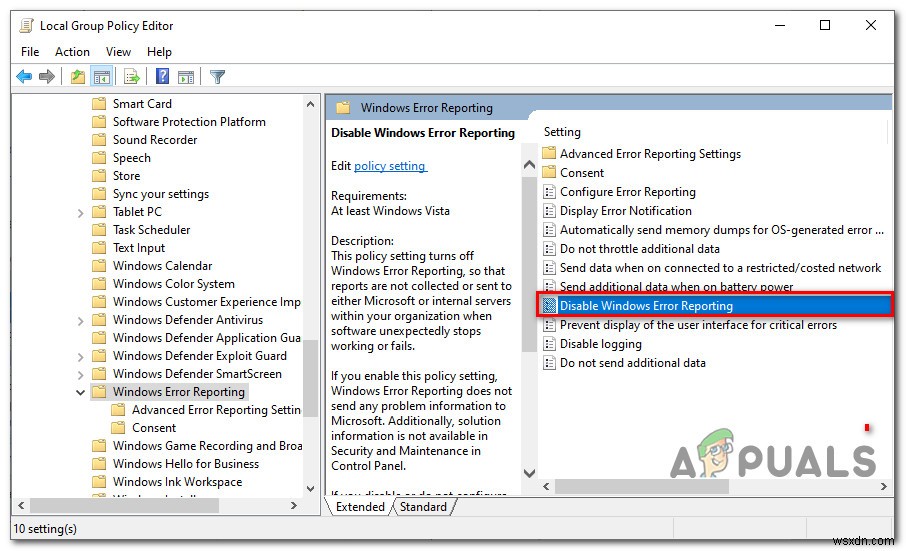Screen dimensions: 906x551
Task: Click the policy setting link
Action: coord(390,166)
